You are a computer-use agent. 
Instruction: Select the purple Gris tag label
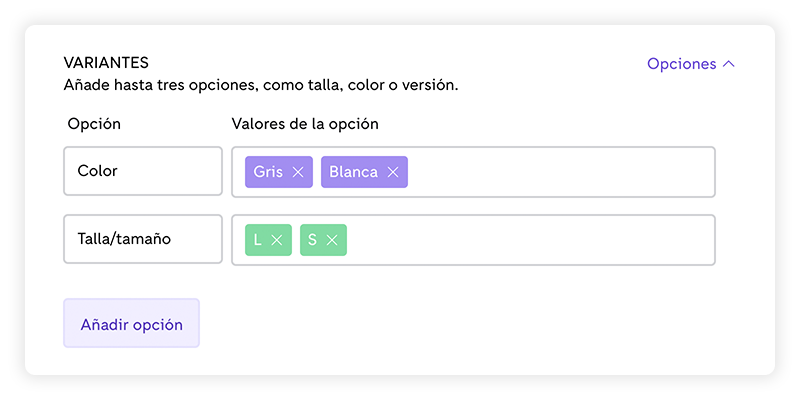click(268, 172)
